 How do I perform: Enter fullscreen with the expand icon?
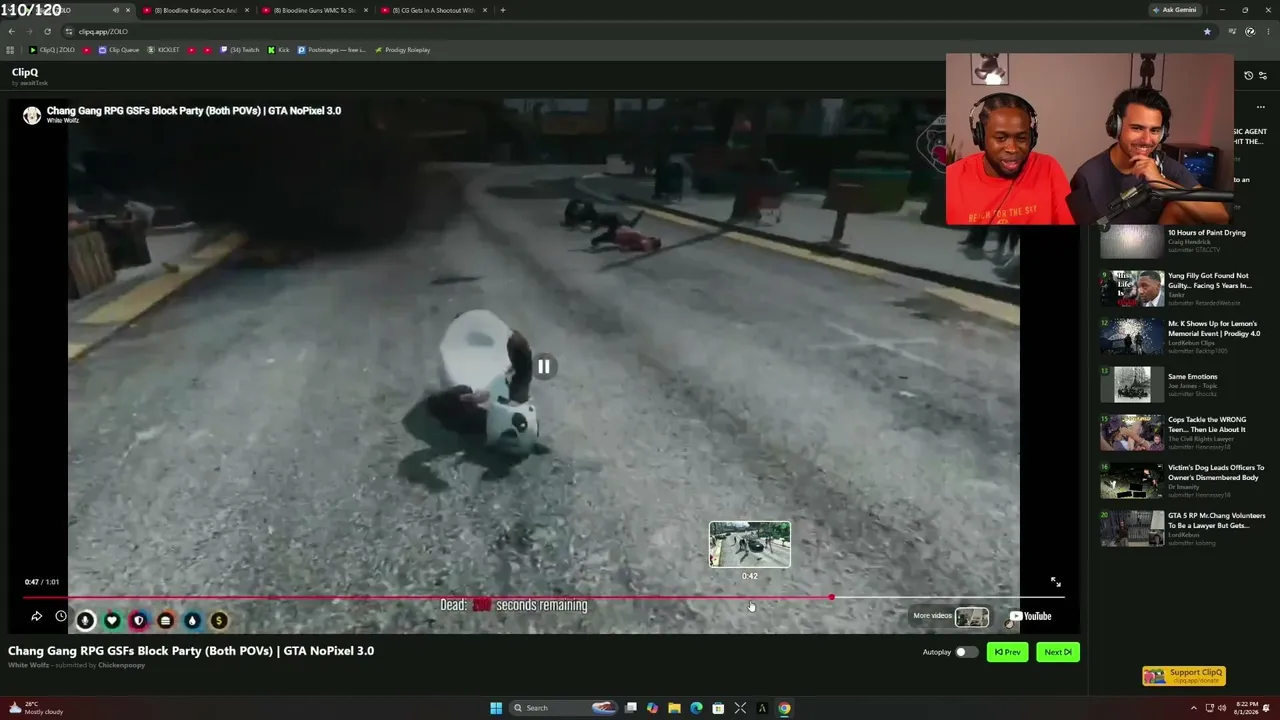click(x=1055, y=582)
